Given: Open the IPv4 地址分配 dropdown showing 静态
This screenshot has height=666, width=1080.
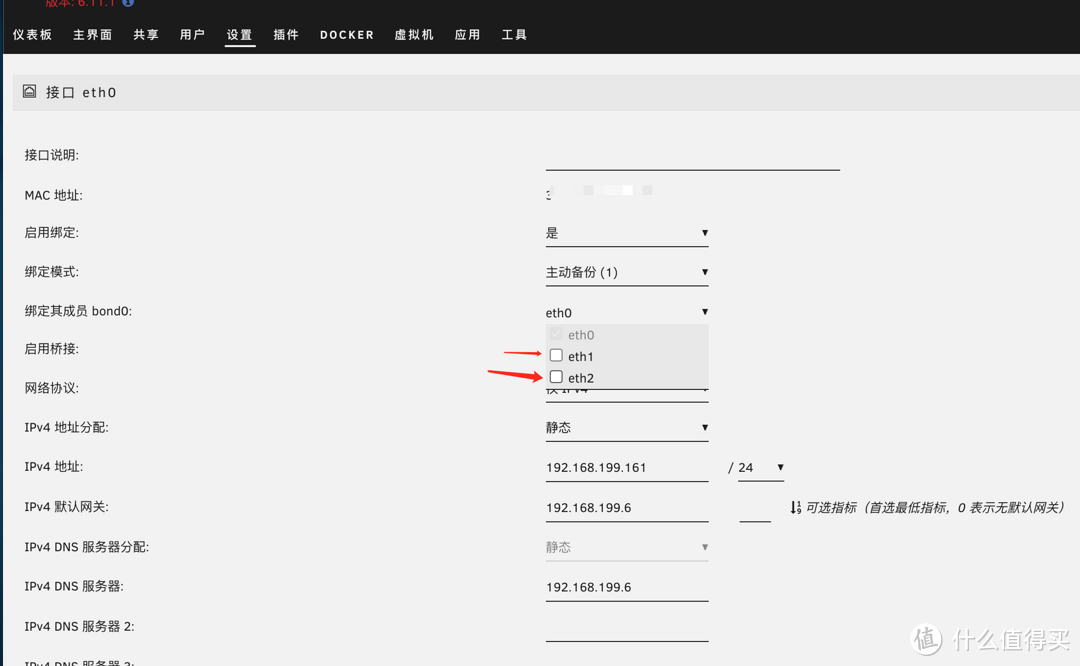Looking at the screenshot, I should coord(627,427).
